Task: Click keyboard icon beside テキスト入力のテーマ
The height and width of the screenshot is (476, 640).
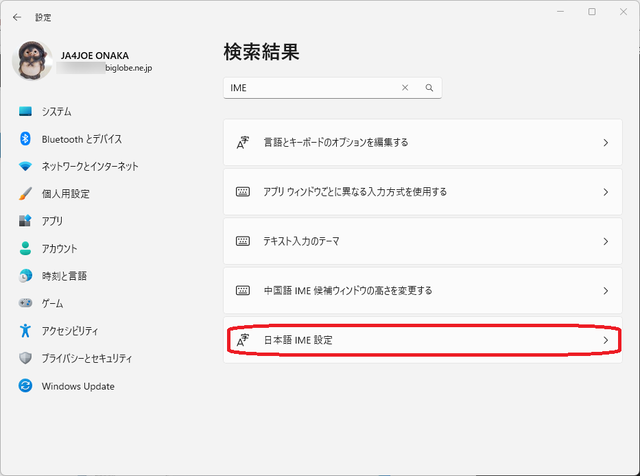Action: [243, 241]
